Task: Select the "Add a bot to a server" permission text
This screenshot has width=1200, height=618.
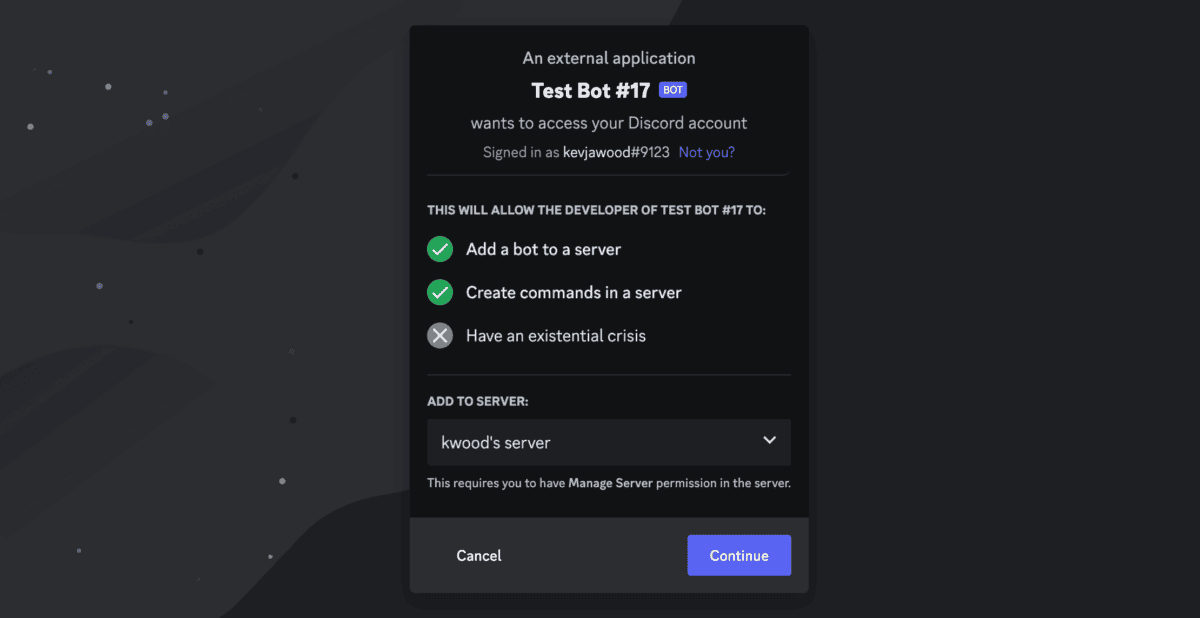Action: [x=544, y=249]
